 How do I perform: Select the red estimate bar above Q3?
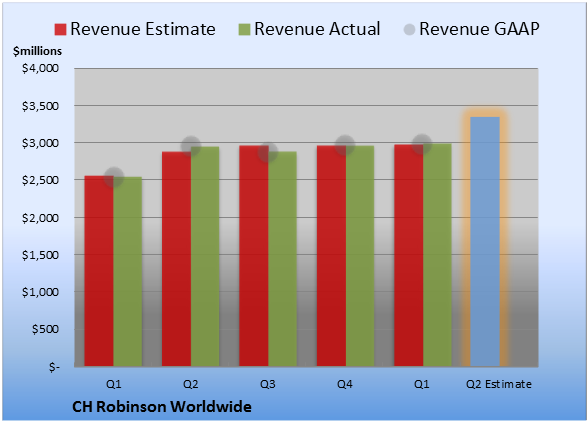[x=254, y=256]
